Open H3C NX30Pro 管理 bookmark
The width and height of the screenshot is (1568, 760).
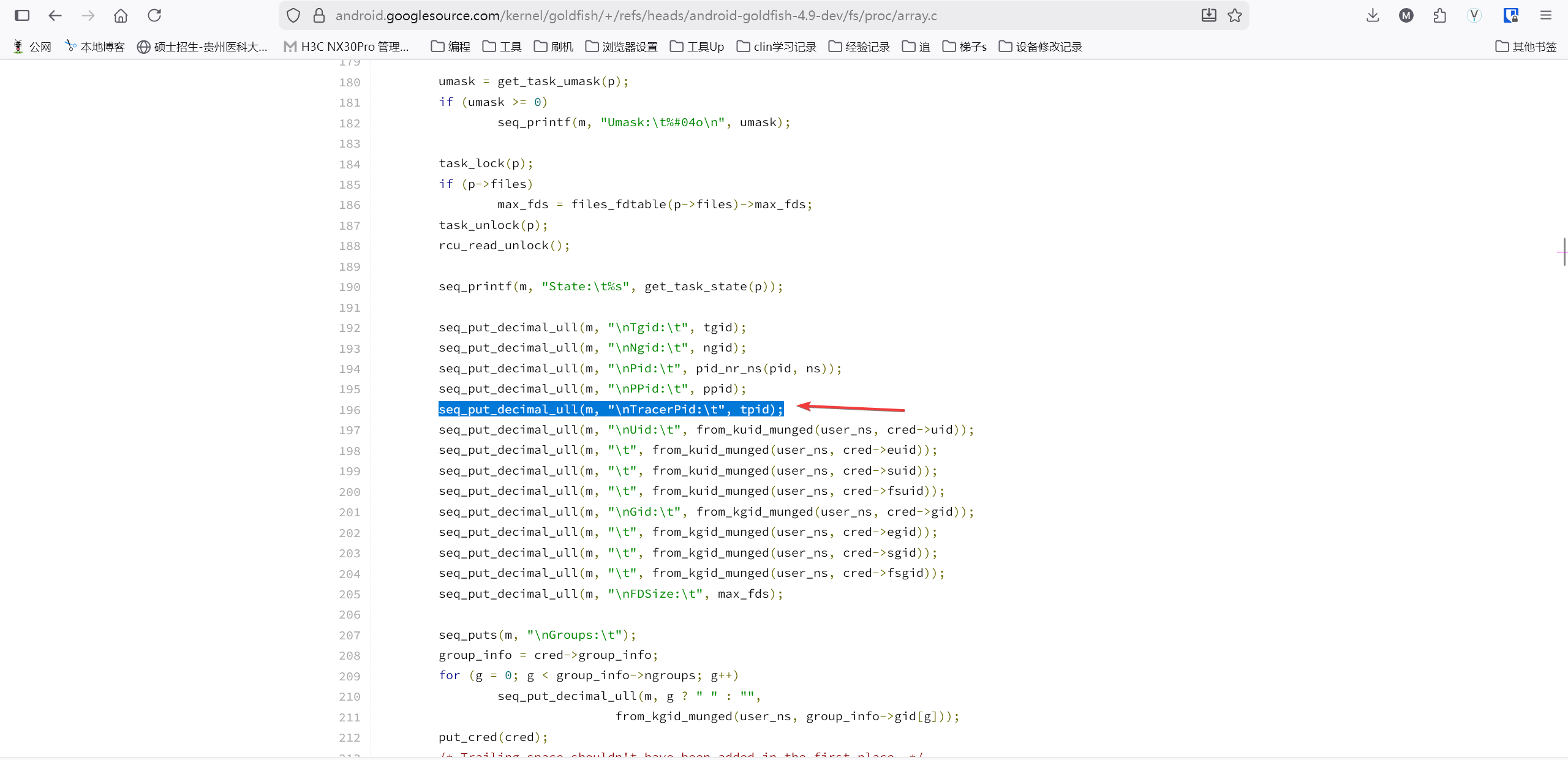347,47
